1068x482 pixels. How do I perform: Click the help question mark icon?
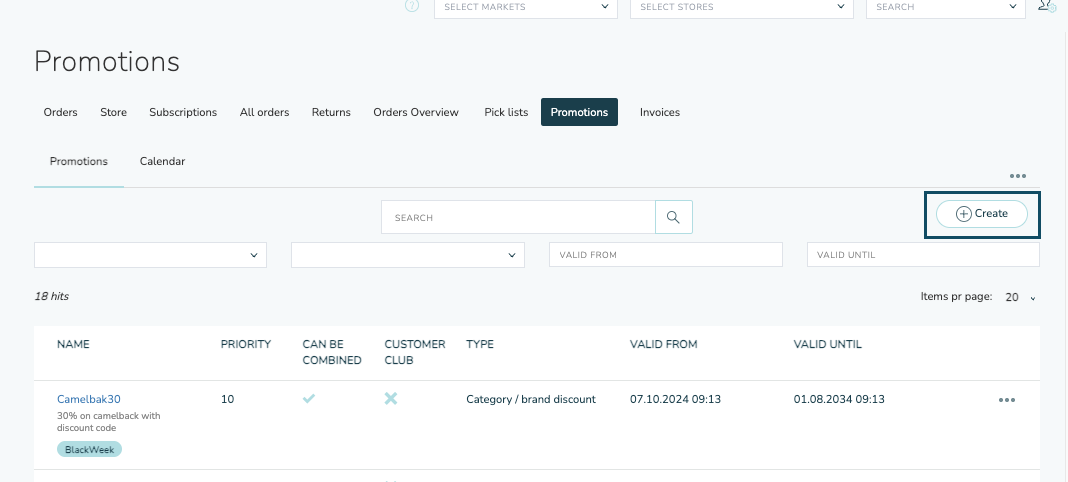[412, 6]
